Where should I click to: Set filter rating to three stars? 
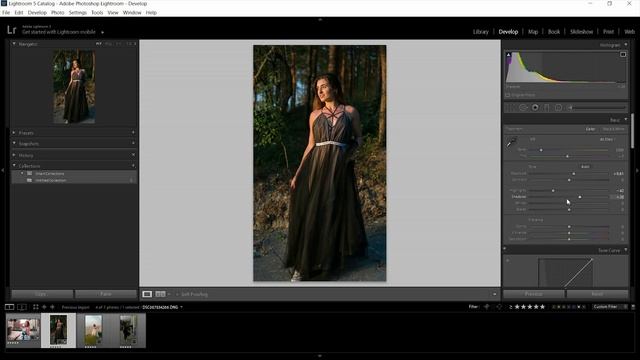[530, 307]
